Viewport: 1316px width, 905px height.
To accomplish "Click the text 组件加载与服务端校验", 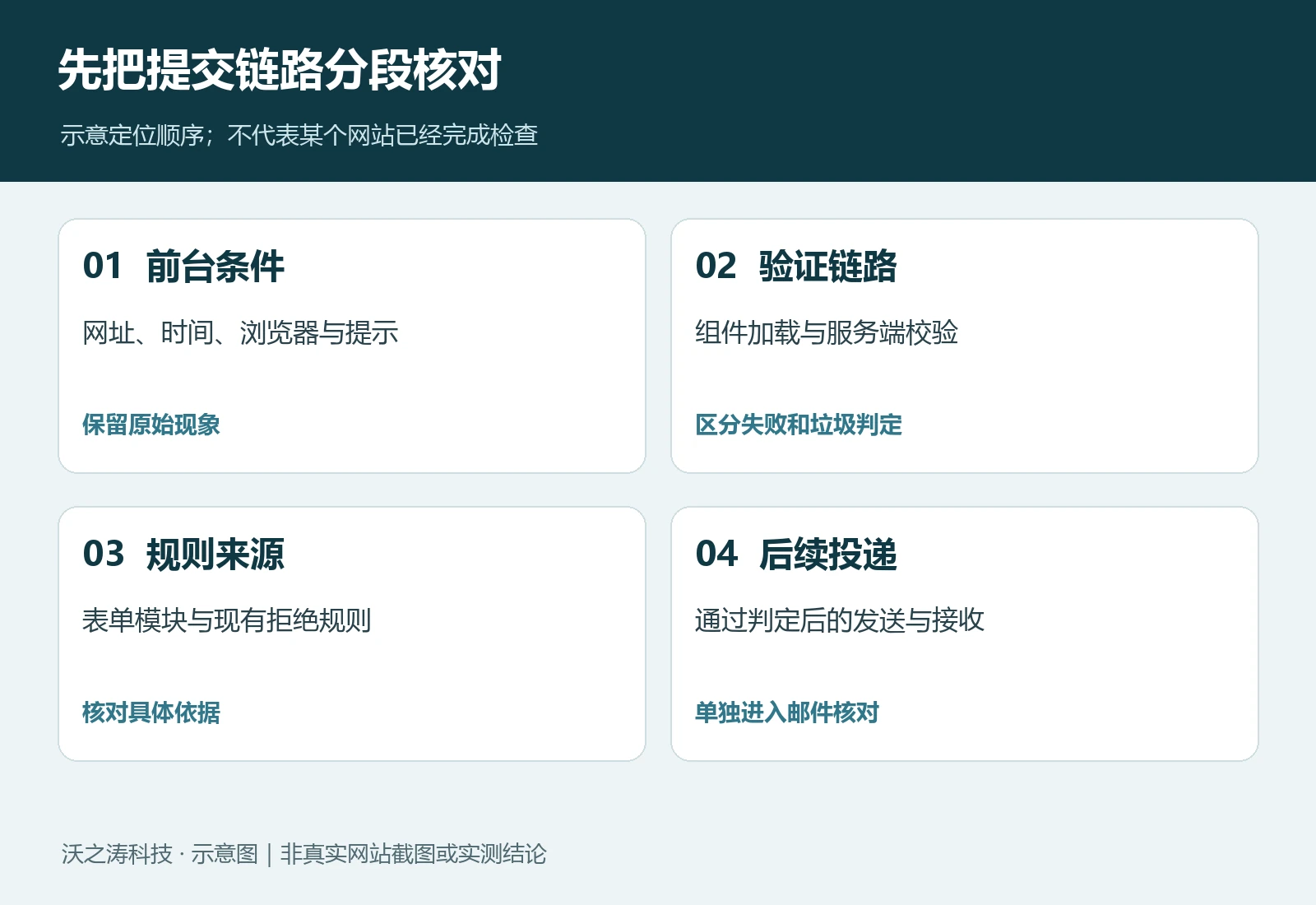I will (x=827, y=332).
